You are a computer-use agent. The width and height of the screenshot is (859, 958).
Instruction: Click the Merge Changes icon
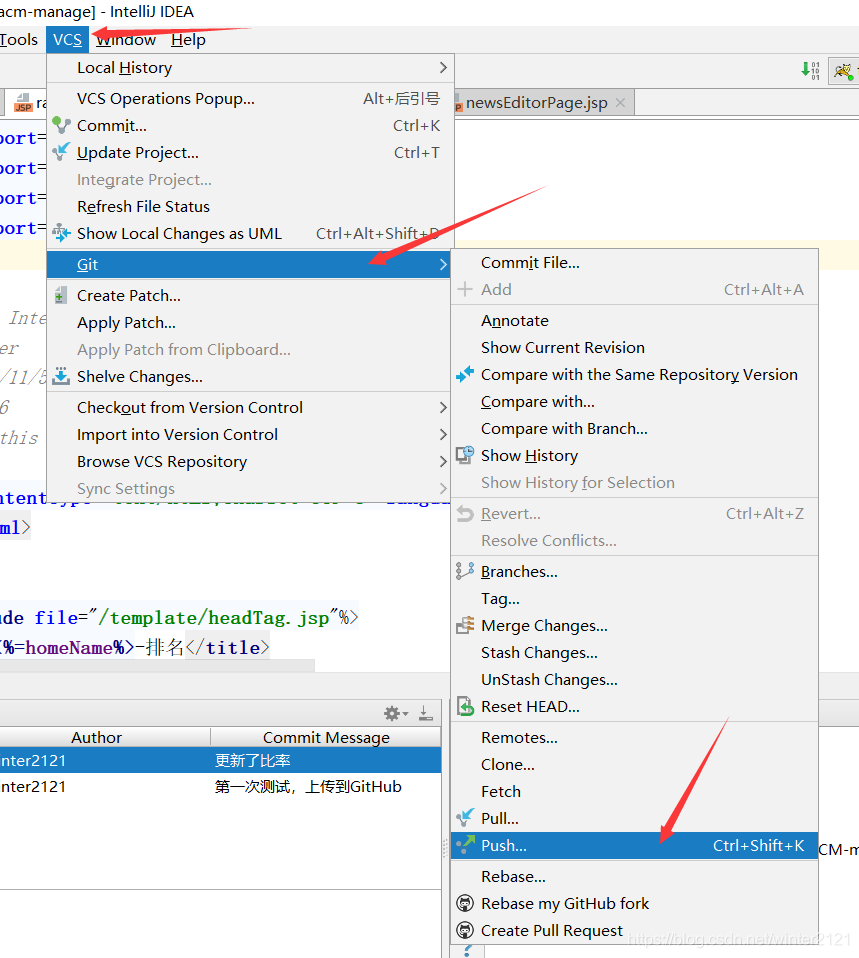pos(465,625)
